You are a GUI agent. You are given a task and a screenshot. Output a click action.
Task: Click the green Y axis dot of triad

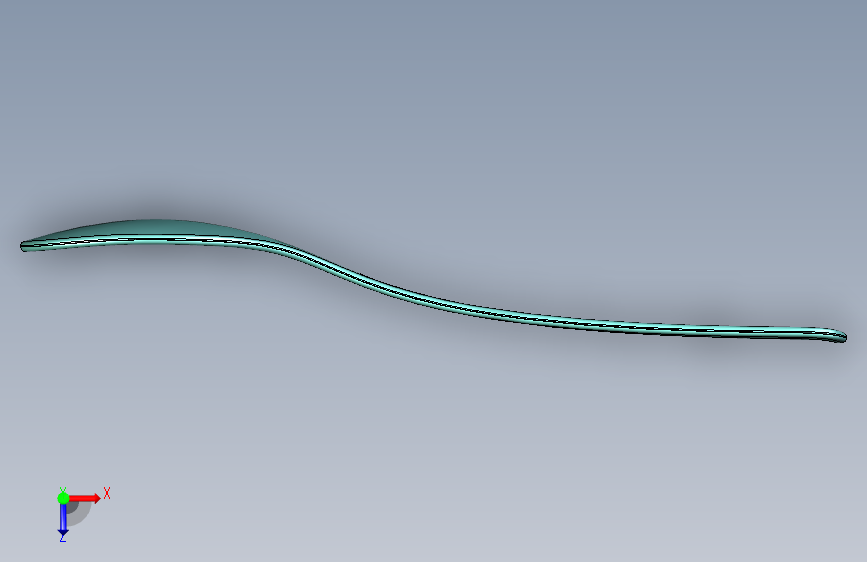63,498
